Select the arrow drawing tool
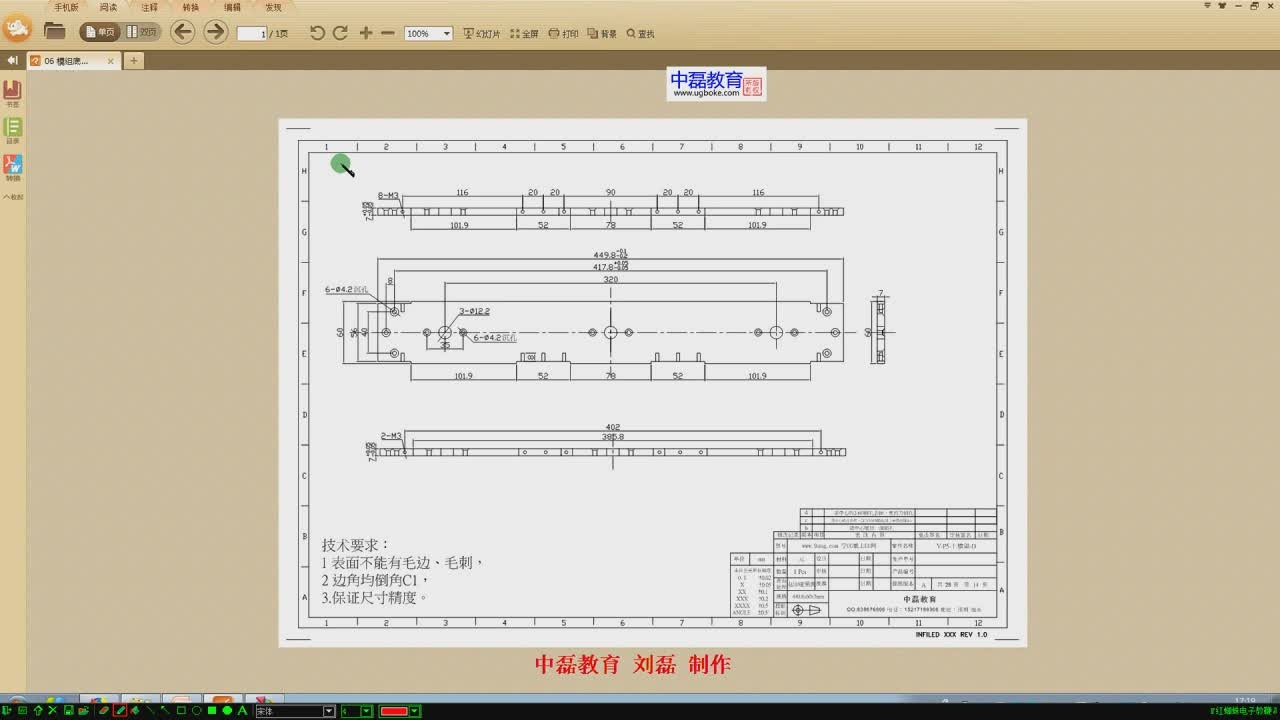The image size is (1280, 720). tap(165, 711)
